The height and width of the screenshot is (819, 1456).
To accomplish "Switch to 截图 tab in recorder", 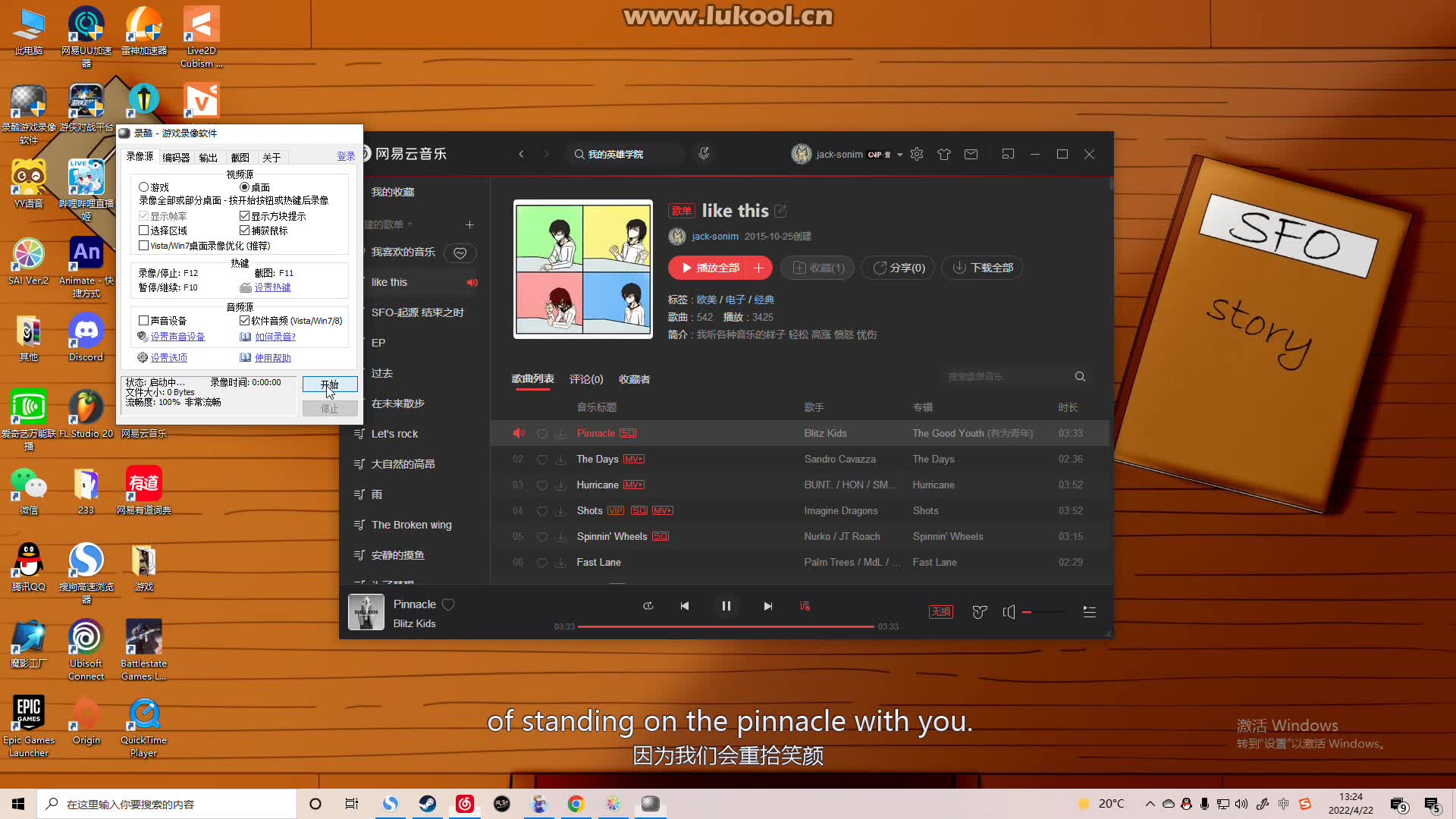I will [240, 158].
